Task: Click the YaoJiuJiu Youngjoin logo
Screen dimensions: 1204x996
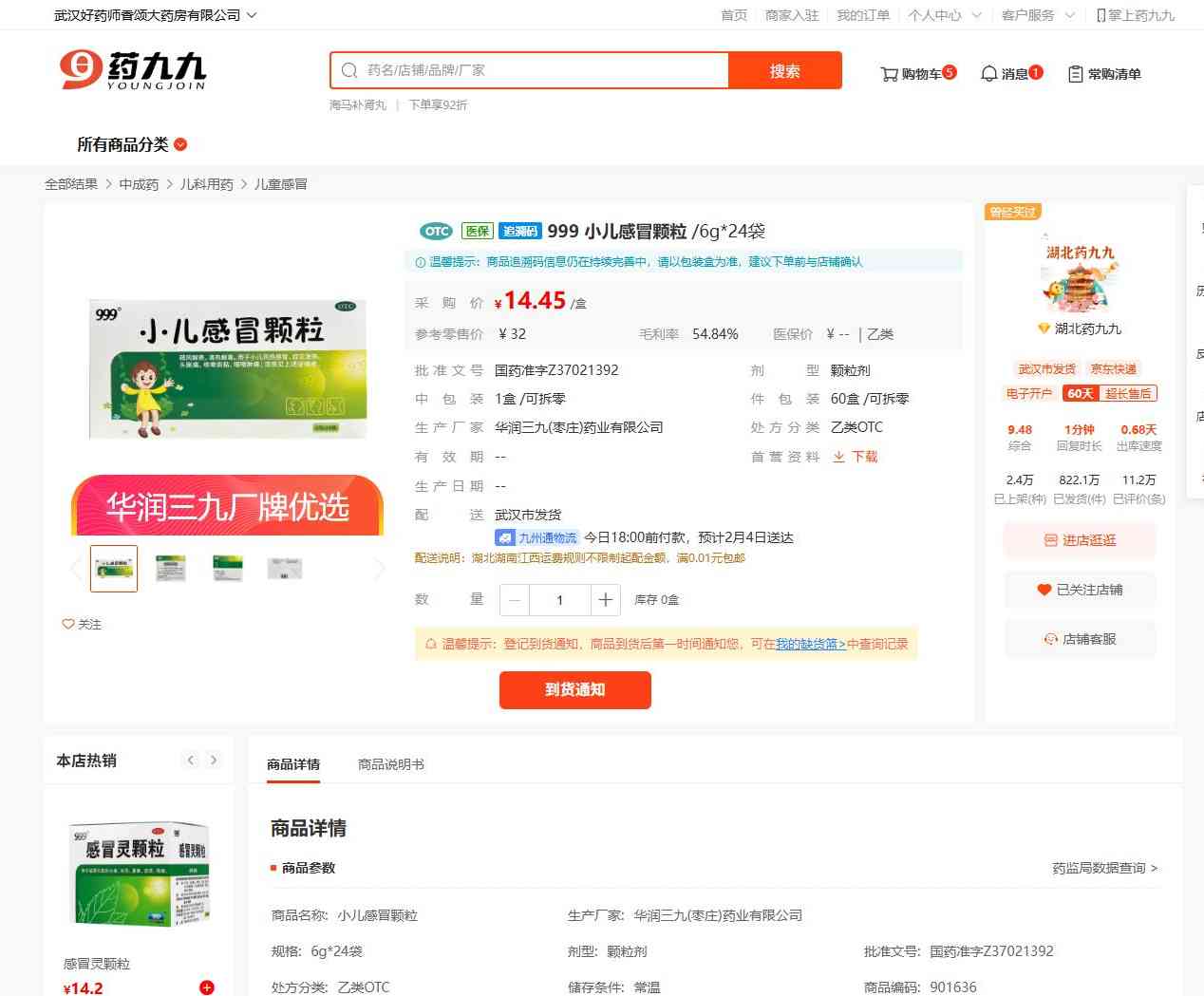Action: point(133,70)
